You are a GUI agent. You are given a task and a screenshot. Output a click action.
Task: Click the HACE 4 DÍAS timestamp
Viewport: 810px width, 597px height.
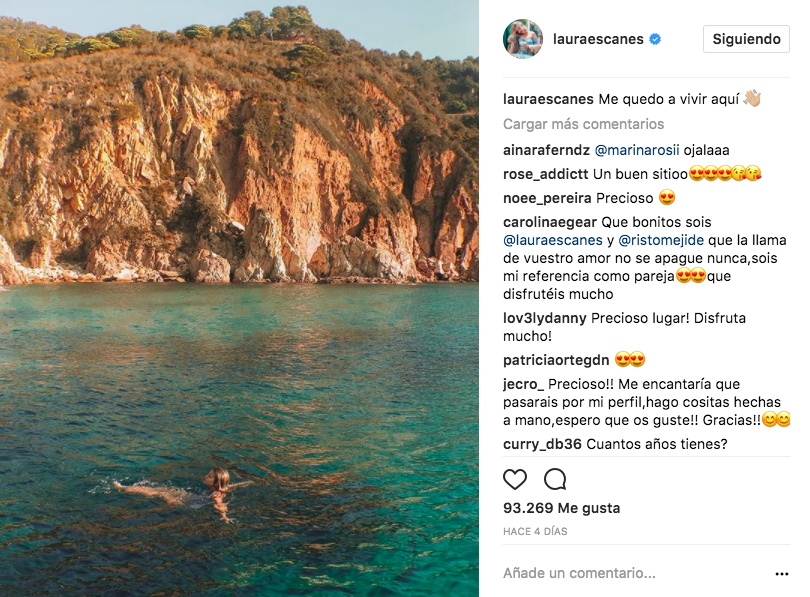pyautogui.click(x=535, y=531)
